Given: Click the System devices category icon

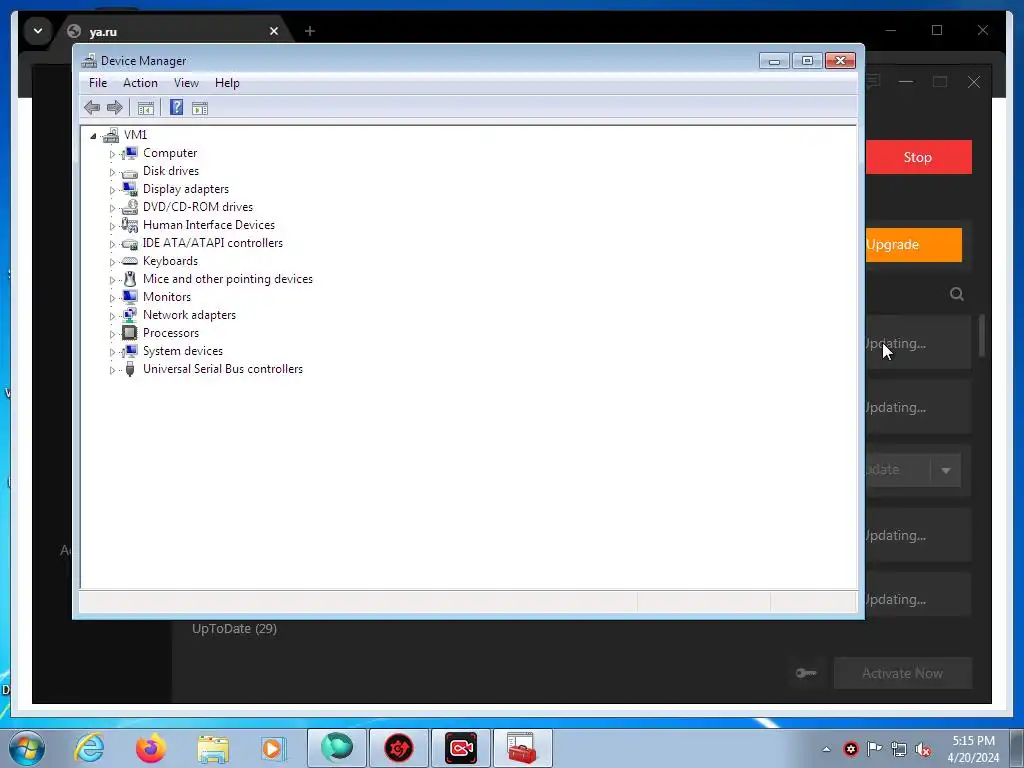Looking at the screenshot, I should pos(130,351).
